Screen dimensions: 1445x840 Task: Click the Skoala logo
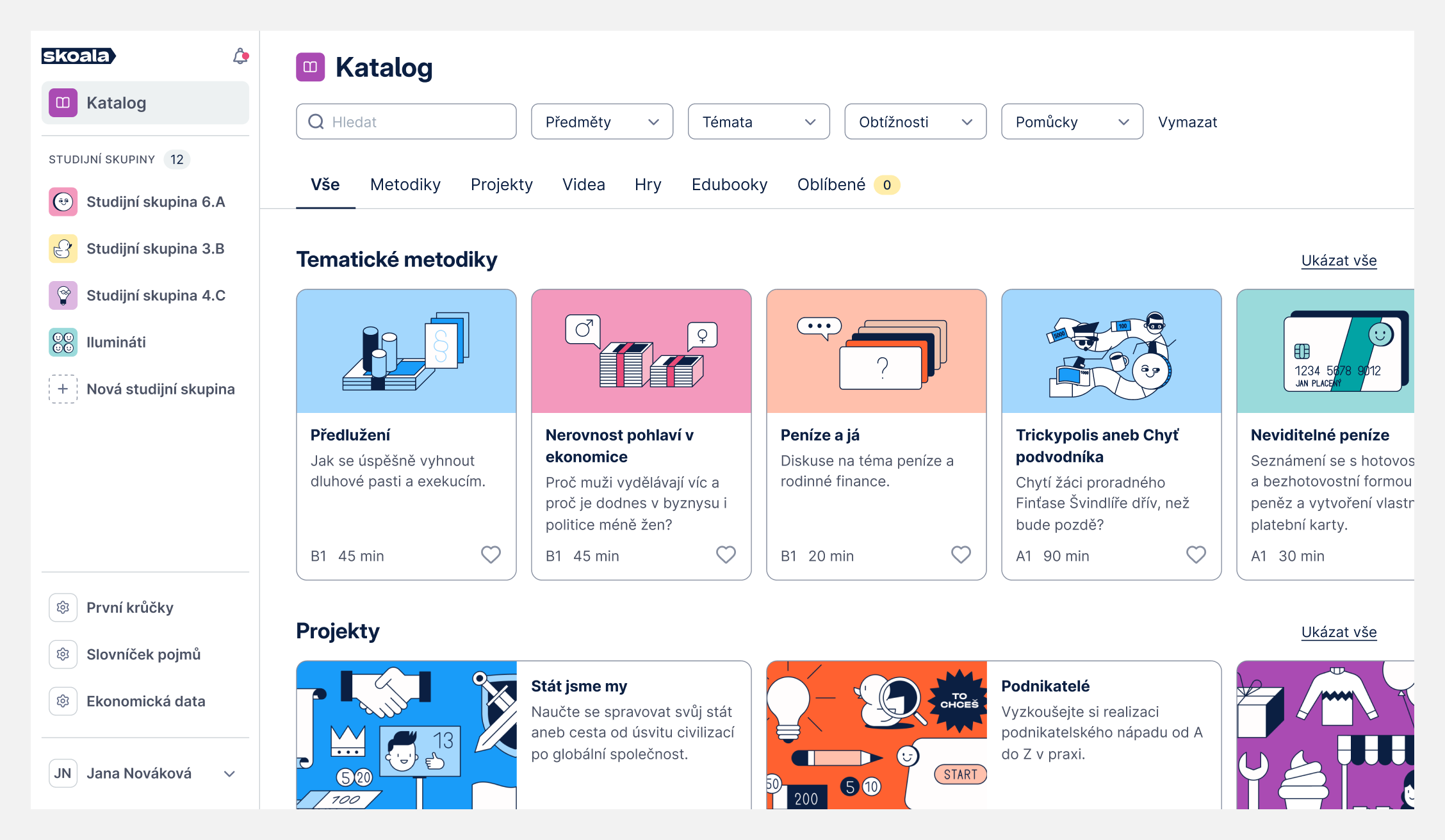[x=78, y=56]
